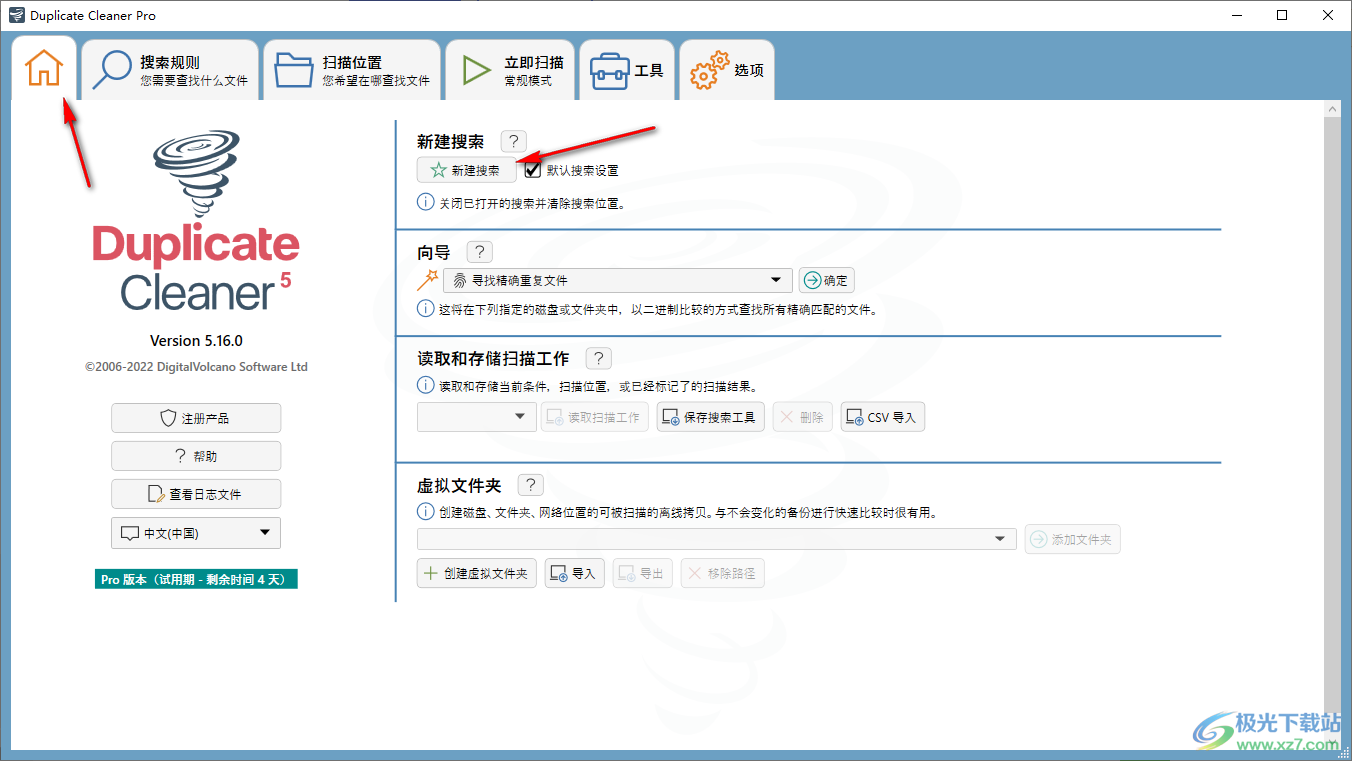Click the CSV 导入 button
The width and height of the screenshot is (1352, 761).
883,417
